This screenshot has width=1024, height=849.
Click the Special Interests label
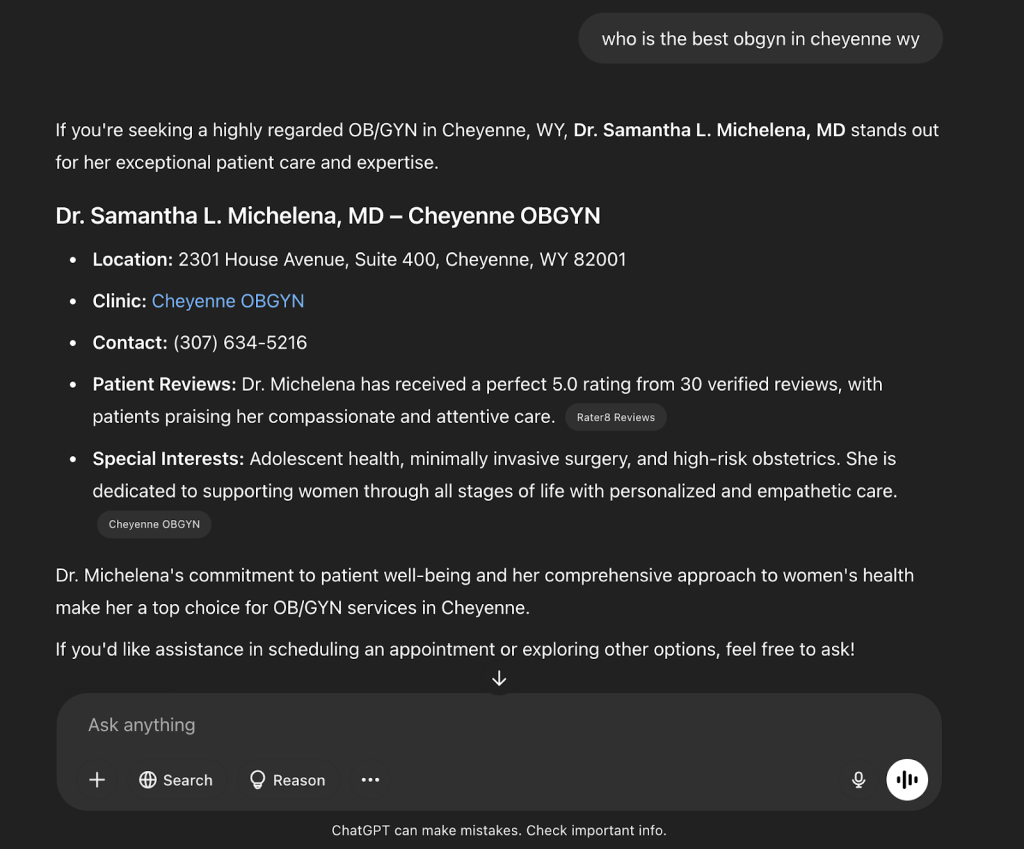click(168, 458)
